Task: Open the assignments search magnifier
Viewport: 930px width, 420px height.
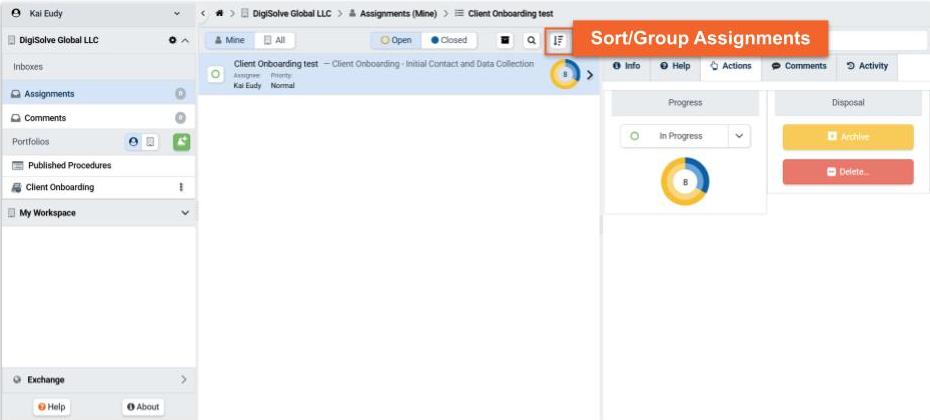Action: [531, 41]
